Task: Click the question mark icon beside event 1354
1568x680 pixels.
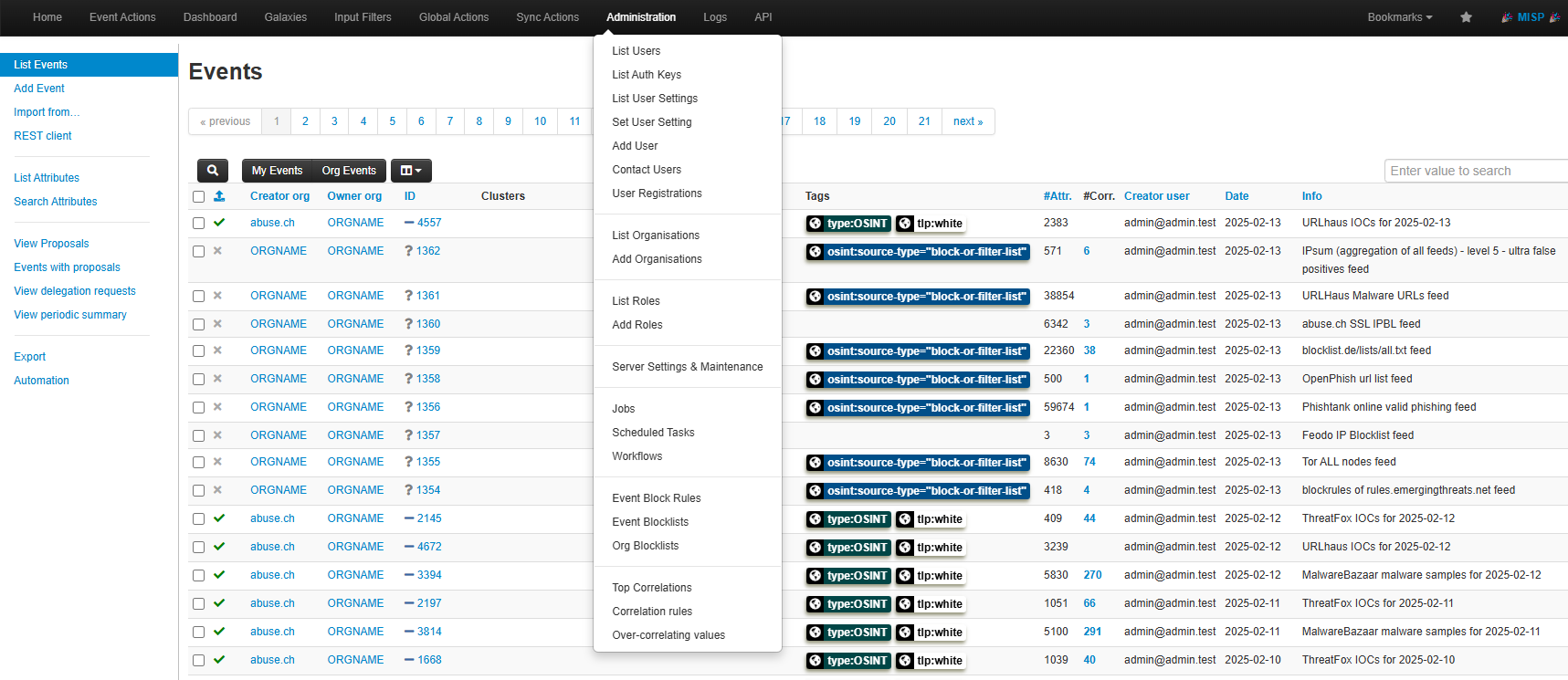Action: (x=408, y=490)
